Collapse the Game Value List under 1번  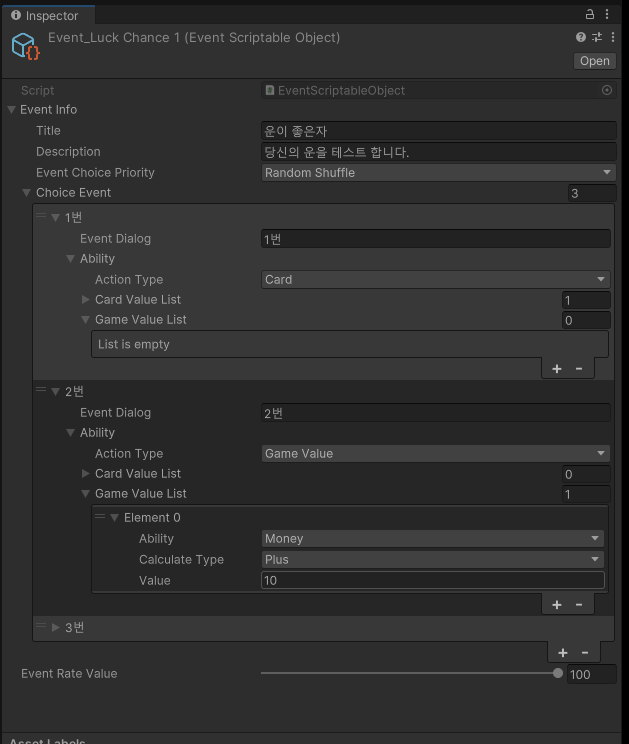[85, 320]
